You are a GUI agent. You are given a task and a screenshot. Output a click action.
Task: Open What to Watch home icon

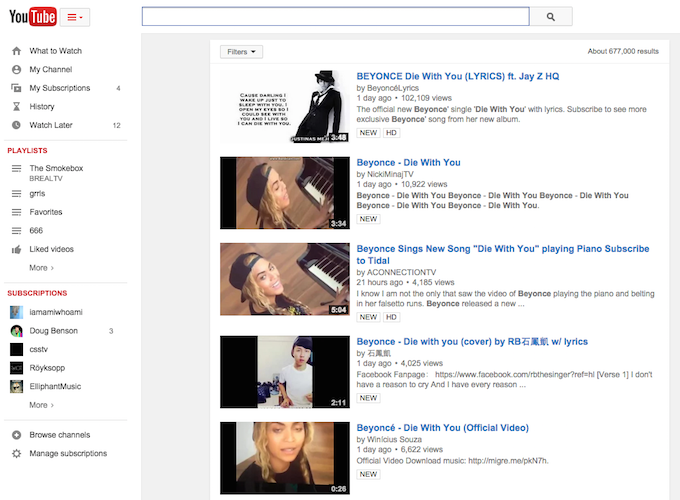click(16, 51)
